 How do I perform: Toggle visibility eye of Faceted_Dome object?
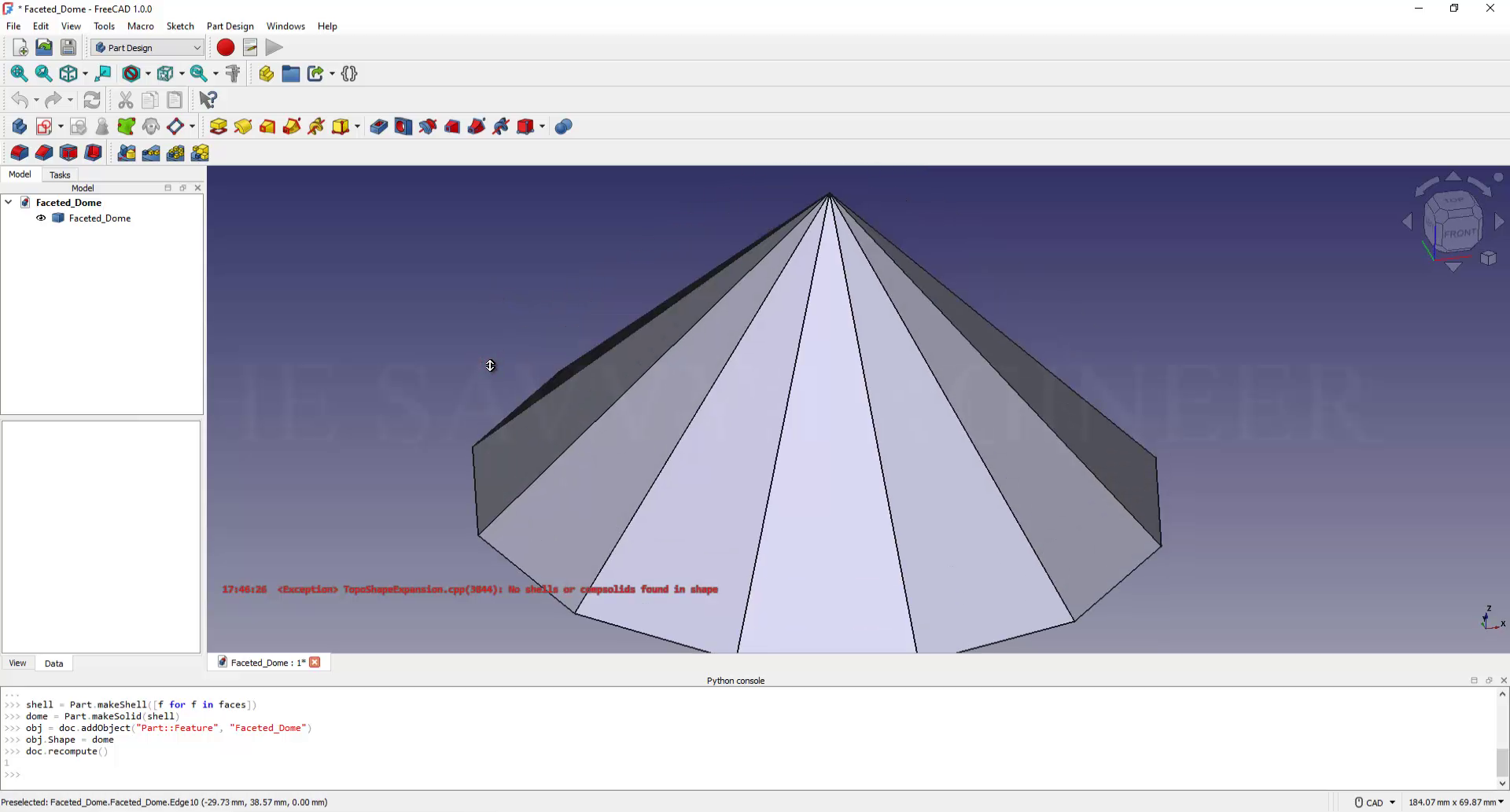[x=41, y=219]
